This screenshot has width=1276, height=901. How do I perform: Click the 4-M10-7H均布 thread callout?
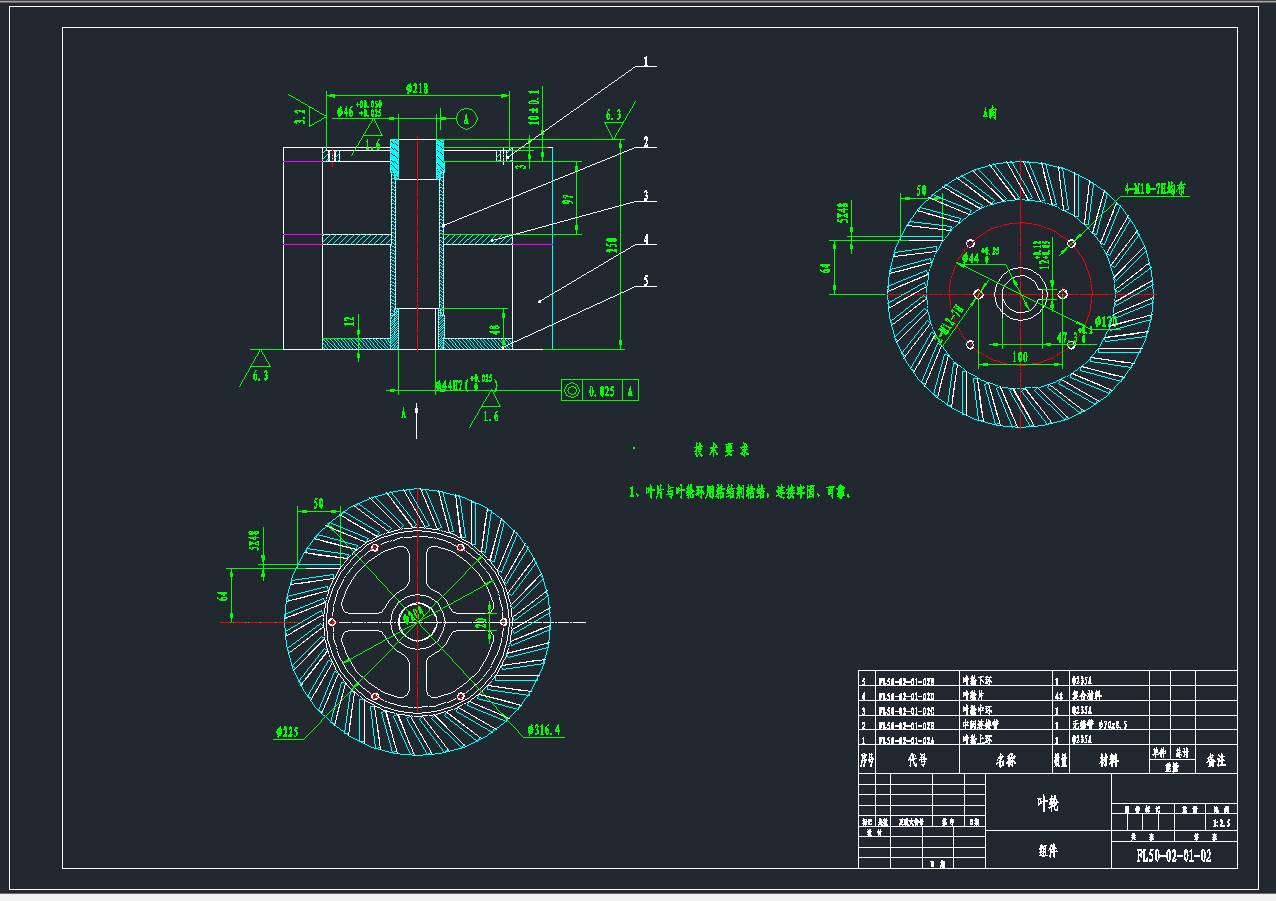click(x=1155, y=187)
